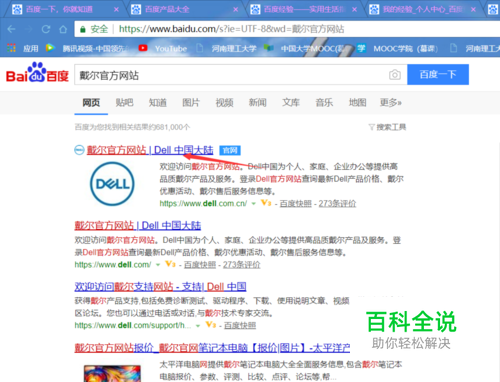The image size is (500, 382).
Task: Expand dropdown arrow beside dell.com/support
Action: click(x=198, y=326)
